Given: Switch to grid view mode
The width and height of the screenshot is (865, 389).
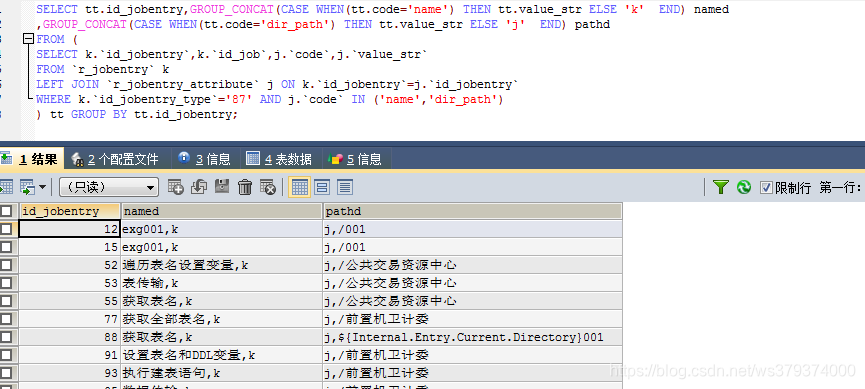Looking at the screenshot, I should (x=299, y=187).
